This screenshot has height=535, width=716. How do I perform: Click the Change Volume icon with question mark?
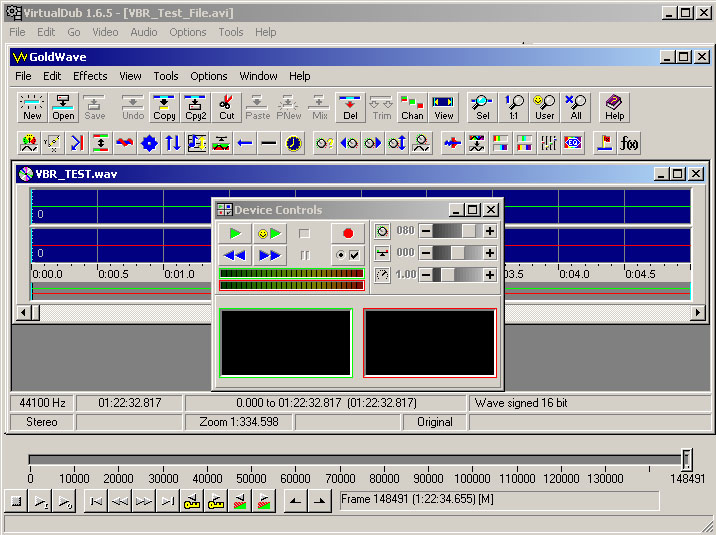(x=325, y=143)
